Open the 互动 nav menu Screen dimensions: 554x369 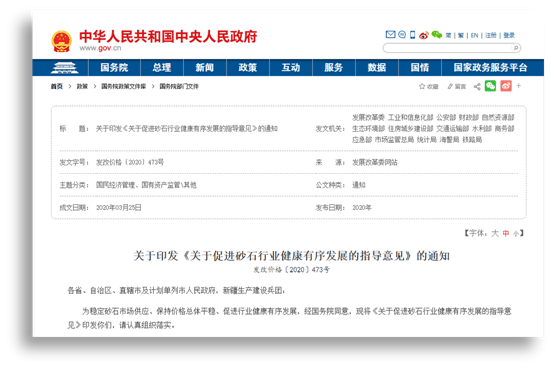(291, 68)
